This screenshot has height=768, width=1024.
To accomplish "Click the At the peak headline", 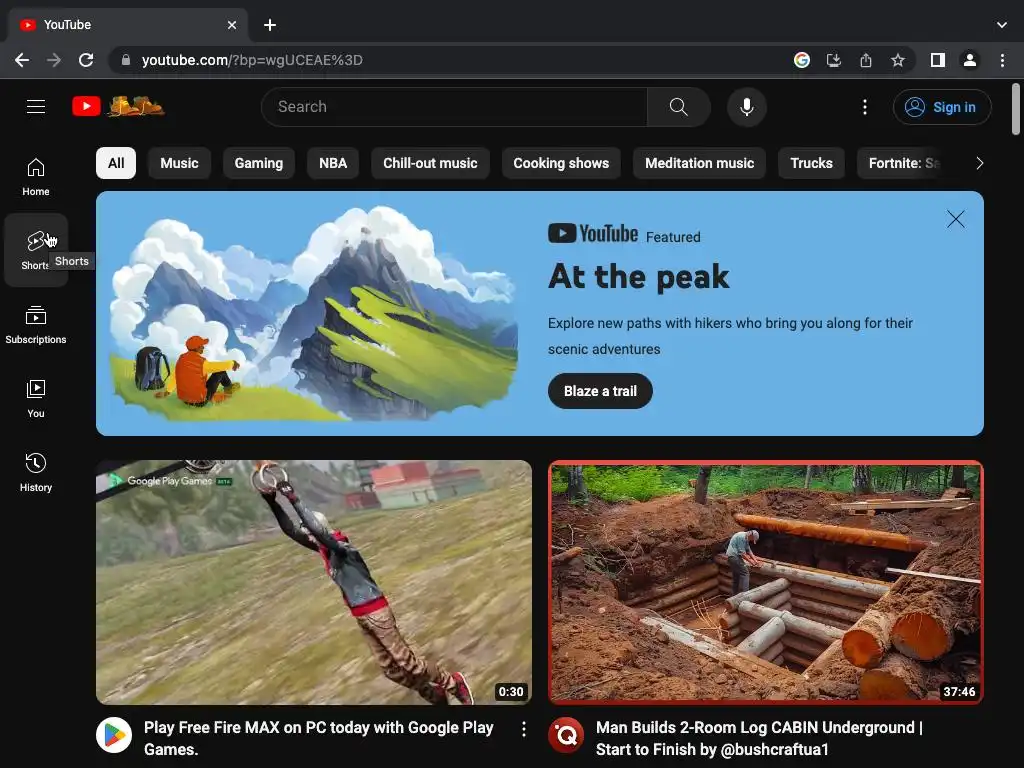I will pos(639,277).
